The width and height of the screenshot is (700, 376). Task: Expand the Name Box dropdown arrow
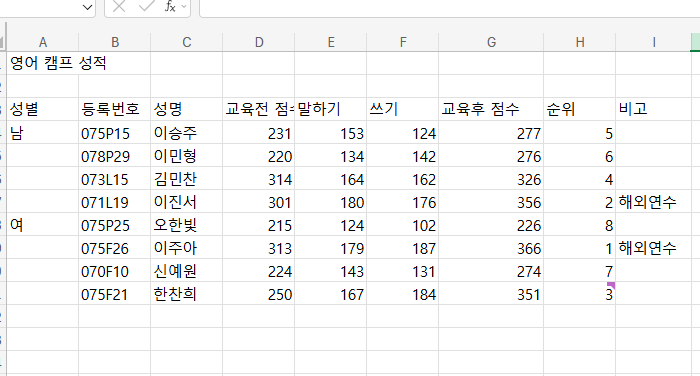tap(88, 7)
